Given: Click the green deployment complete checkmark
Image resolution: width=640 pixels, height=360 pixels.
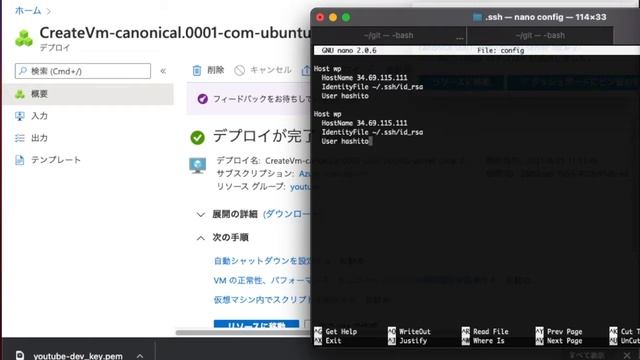Looking at the screenshot, I should pyautogui.click(x=198, y=138).
